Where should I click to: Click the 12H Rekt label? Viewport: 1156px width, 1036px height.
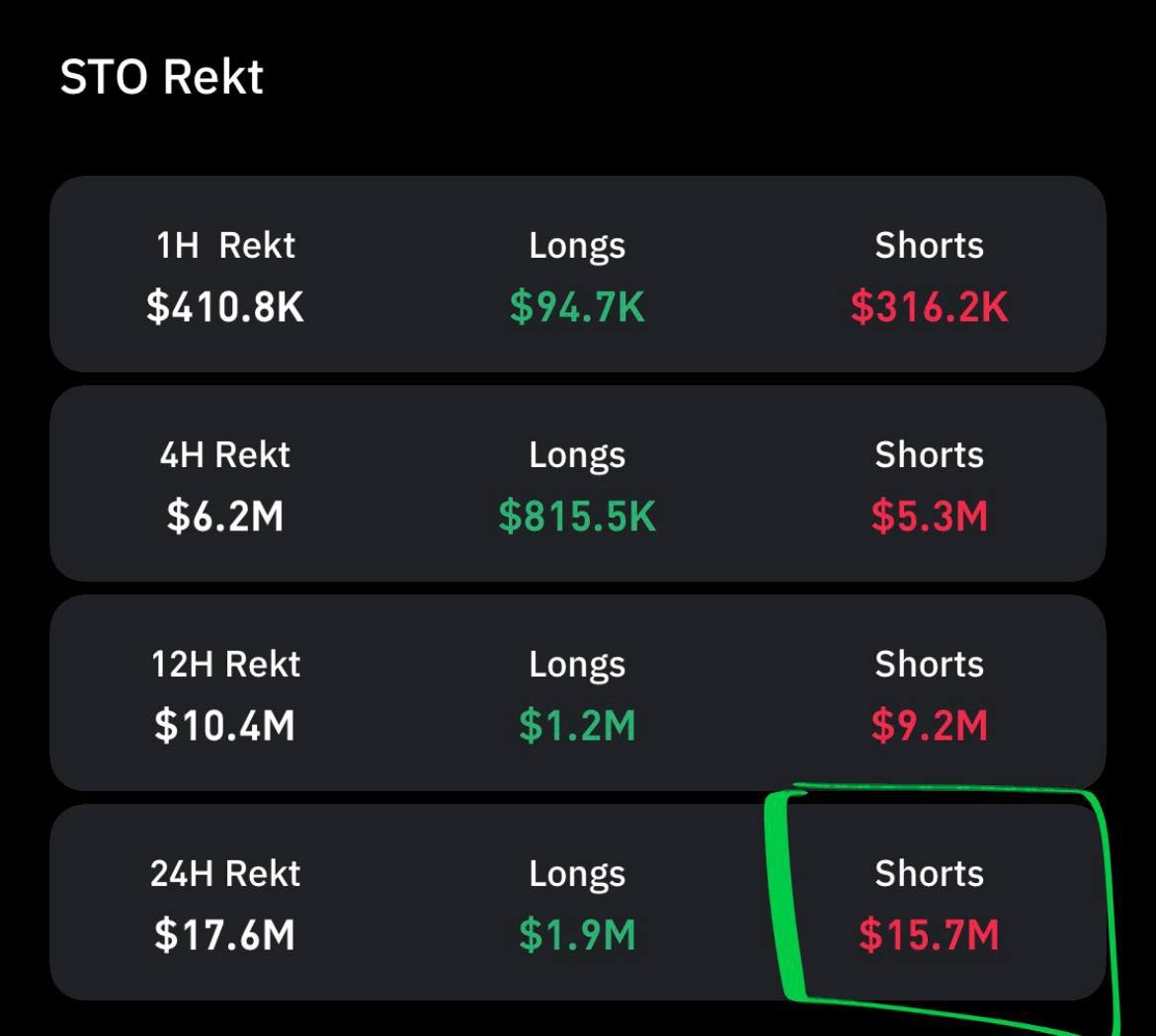tap(225, 664)
